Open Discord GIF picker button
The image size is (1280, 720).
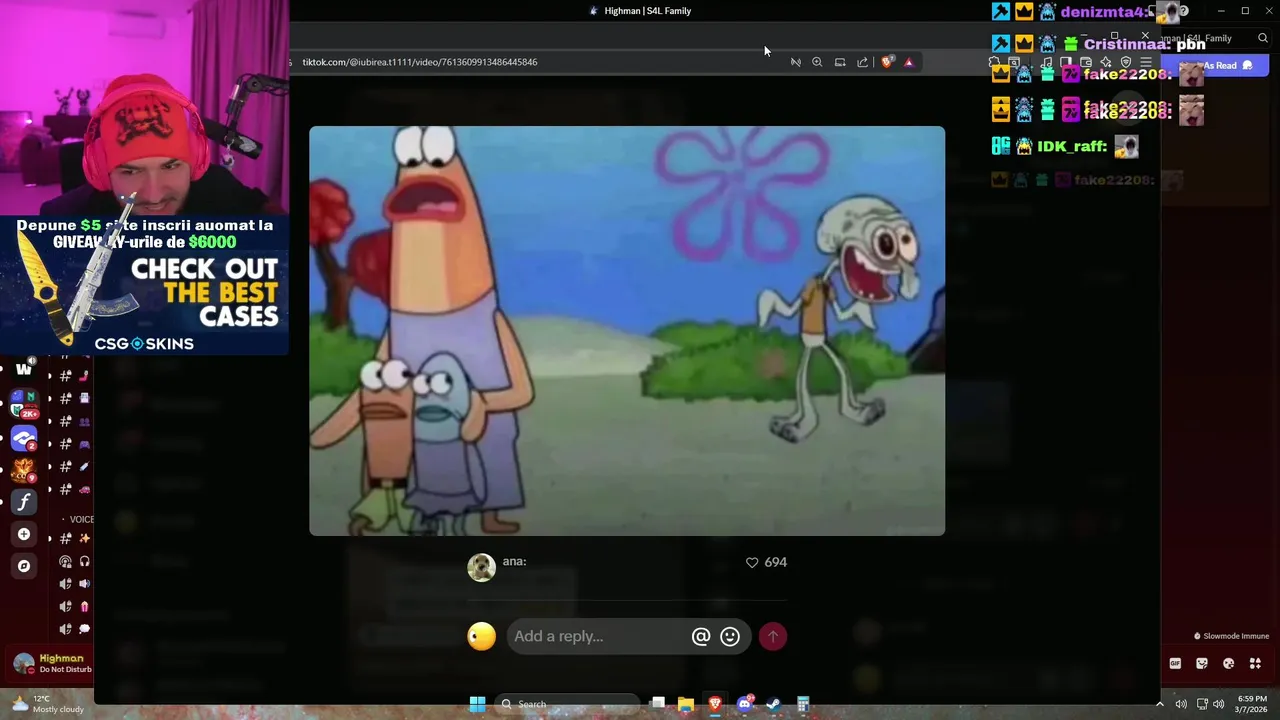1175,663
